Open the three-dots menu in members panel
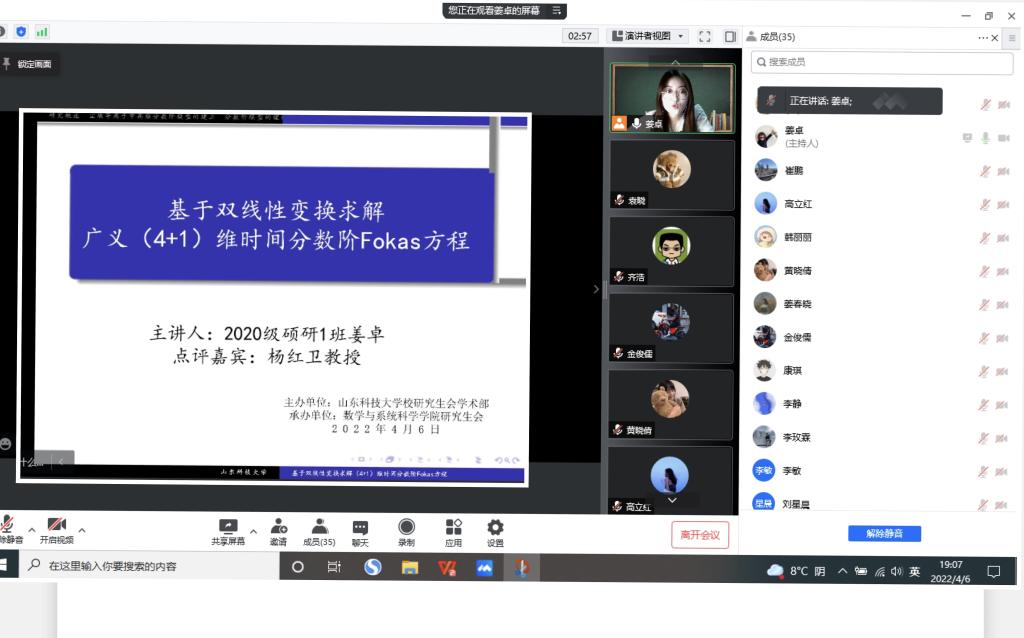The width and height of the screenshot is (1024, 638). click(x=982, y=37)
